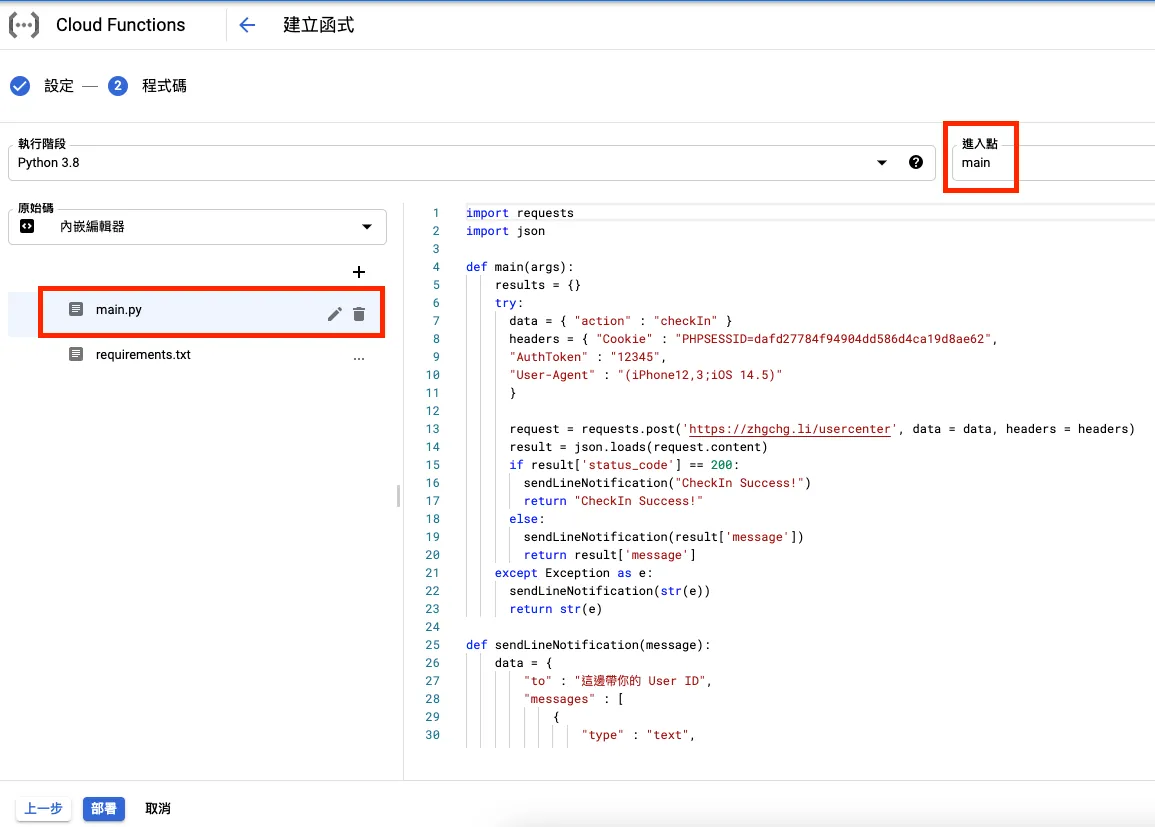
Task: Click the 進入點 entry point field
Action: tap(1050, 163)
